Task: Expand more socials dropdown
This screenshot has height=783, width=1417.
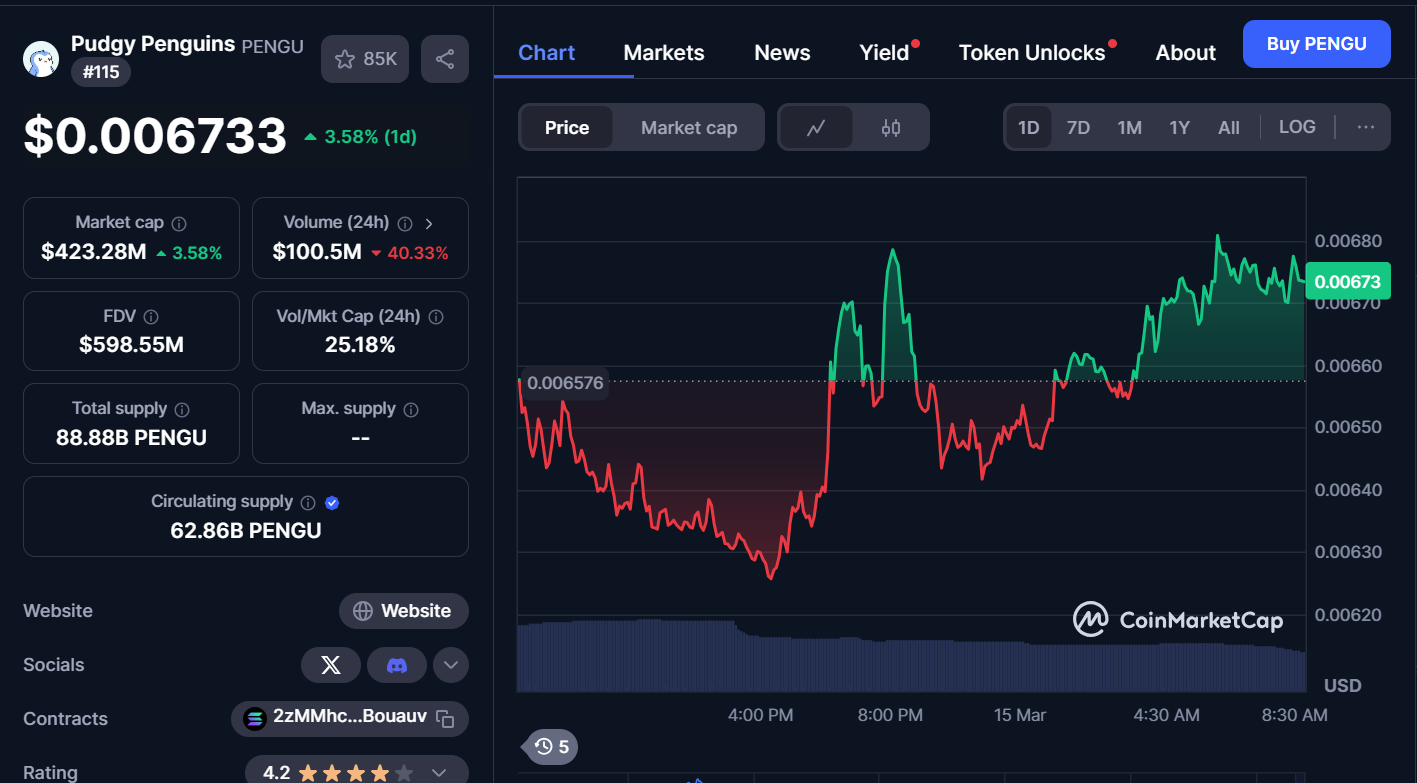Action: tap(451, 665)
